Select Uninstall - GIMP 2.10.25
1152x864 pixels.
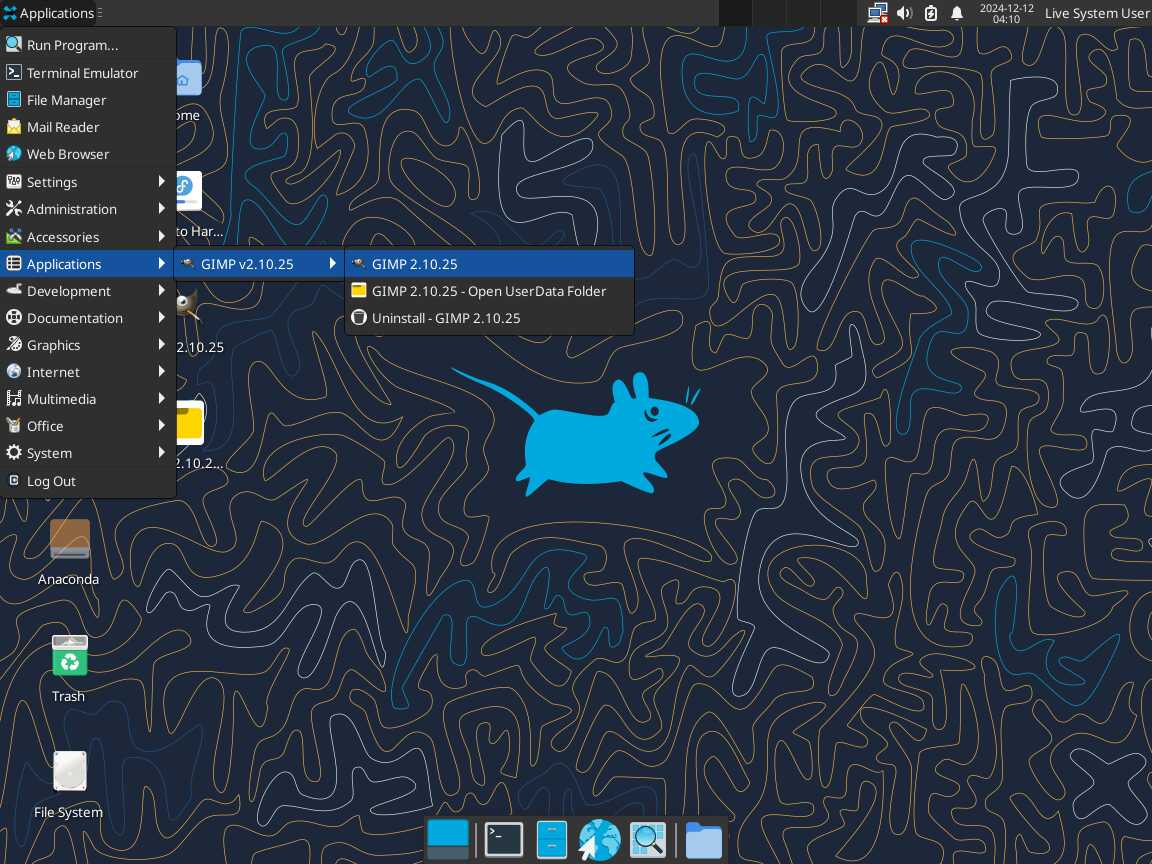click(489, 318)
